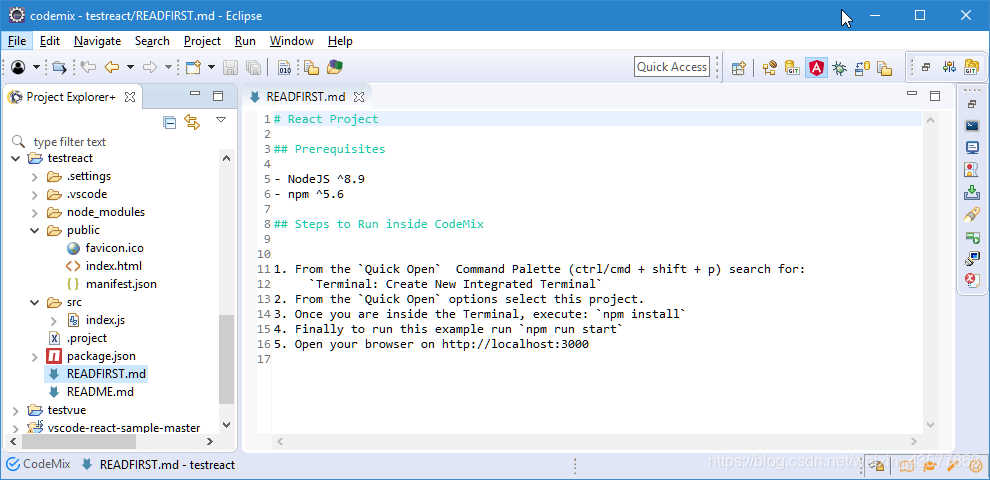Click the New wizard icon
The height and width of the screenshot is (480, 990).
click(193, 67)
